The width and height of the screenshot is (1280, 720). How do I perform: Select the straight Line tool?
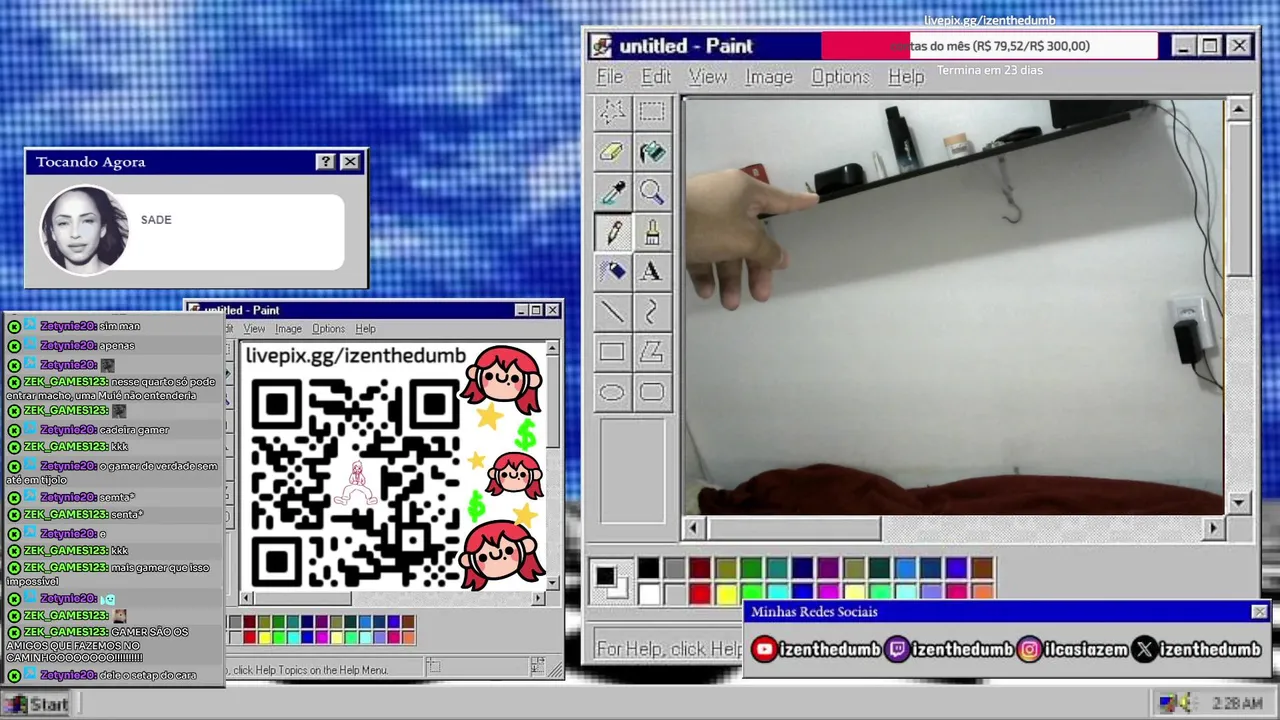pyautogui.click(x=612, y=312)
